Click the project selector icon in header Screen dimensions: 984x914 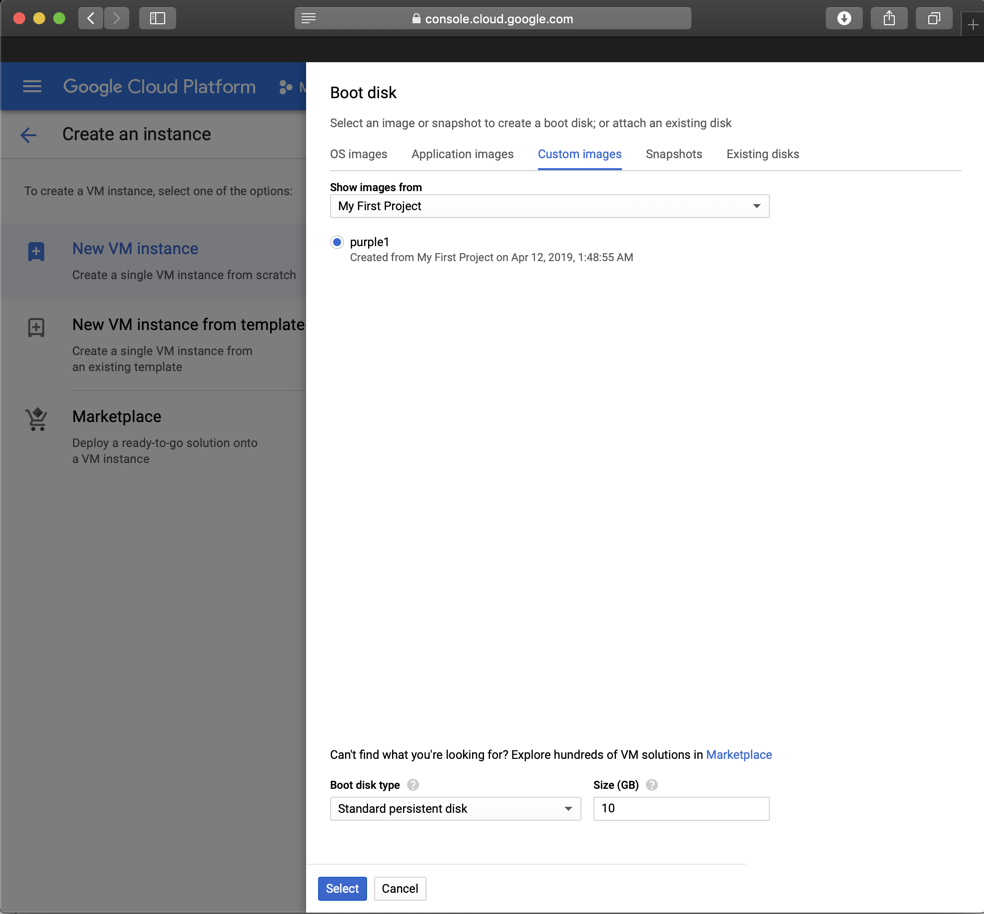click(x=286, y=87)
